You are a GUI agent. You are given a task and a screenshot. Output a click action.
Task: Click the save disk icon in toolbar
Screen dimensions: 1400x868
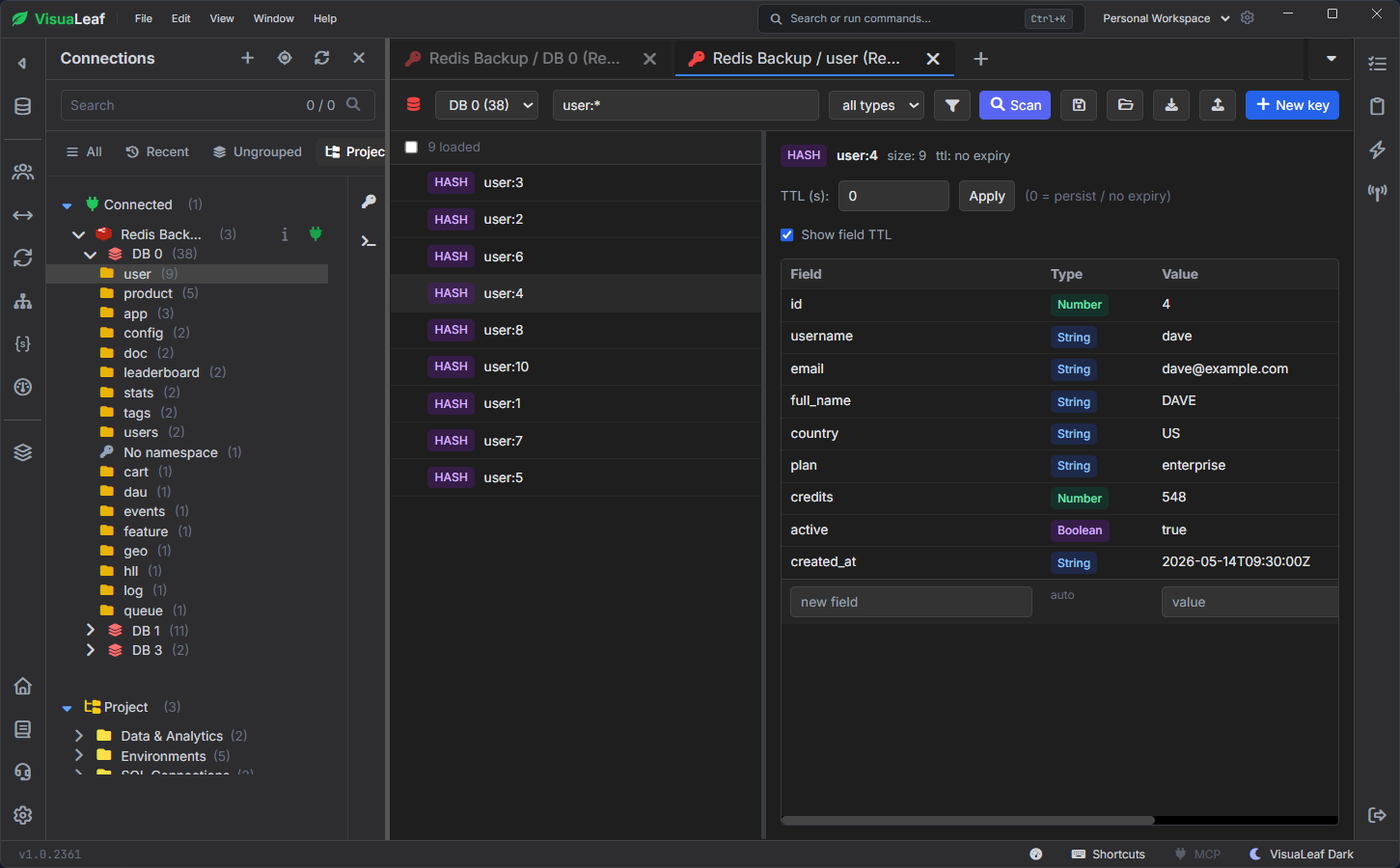point(1079,105)
